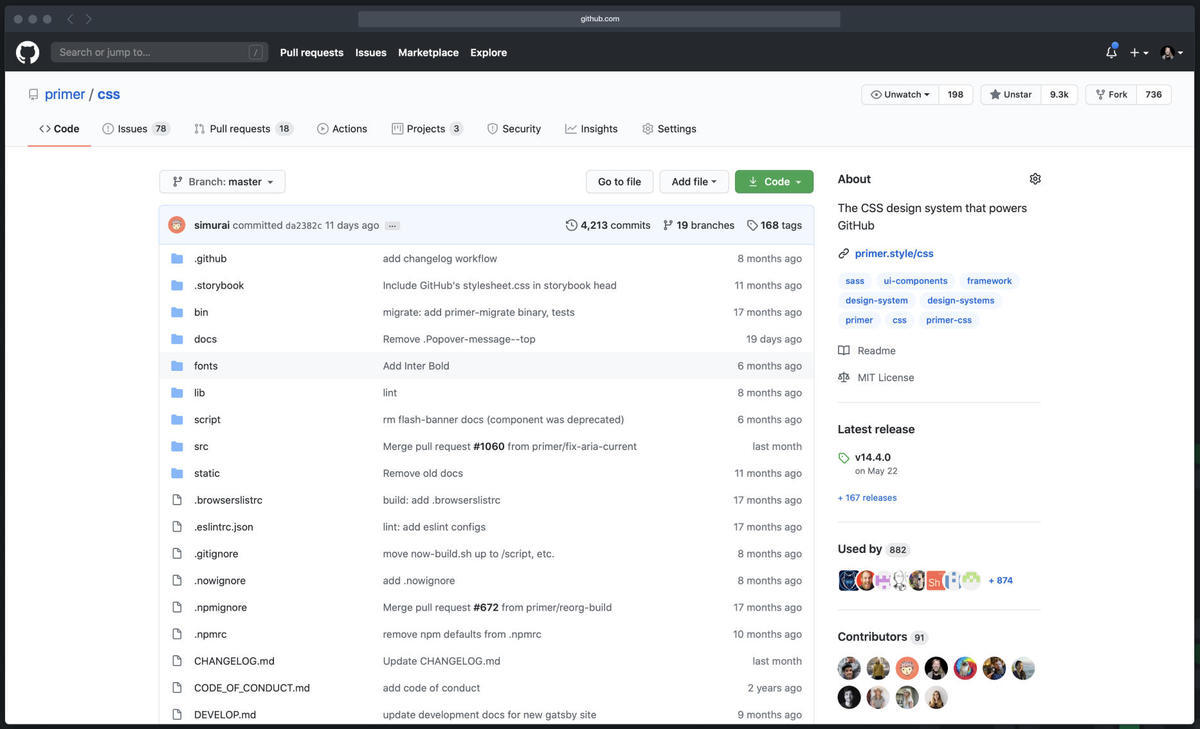Open commit hash da2382c

tap(303, 226)
